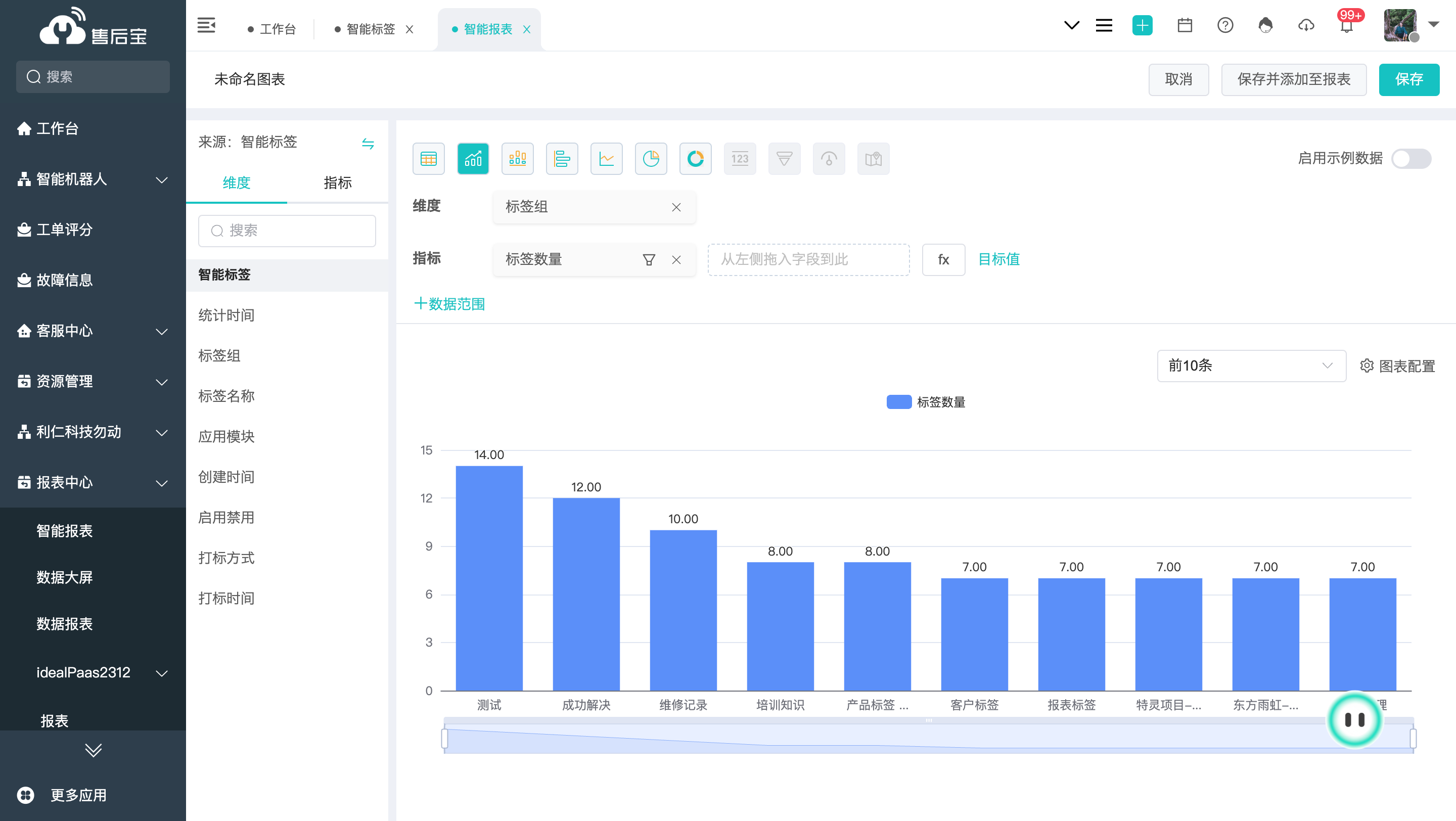Image resolution: width=1456 pixels, height=821 pixels.
Task: Open 数据大屏 in sidebar
Action: pos(64,577)
